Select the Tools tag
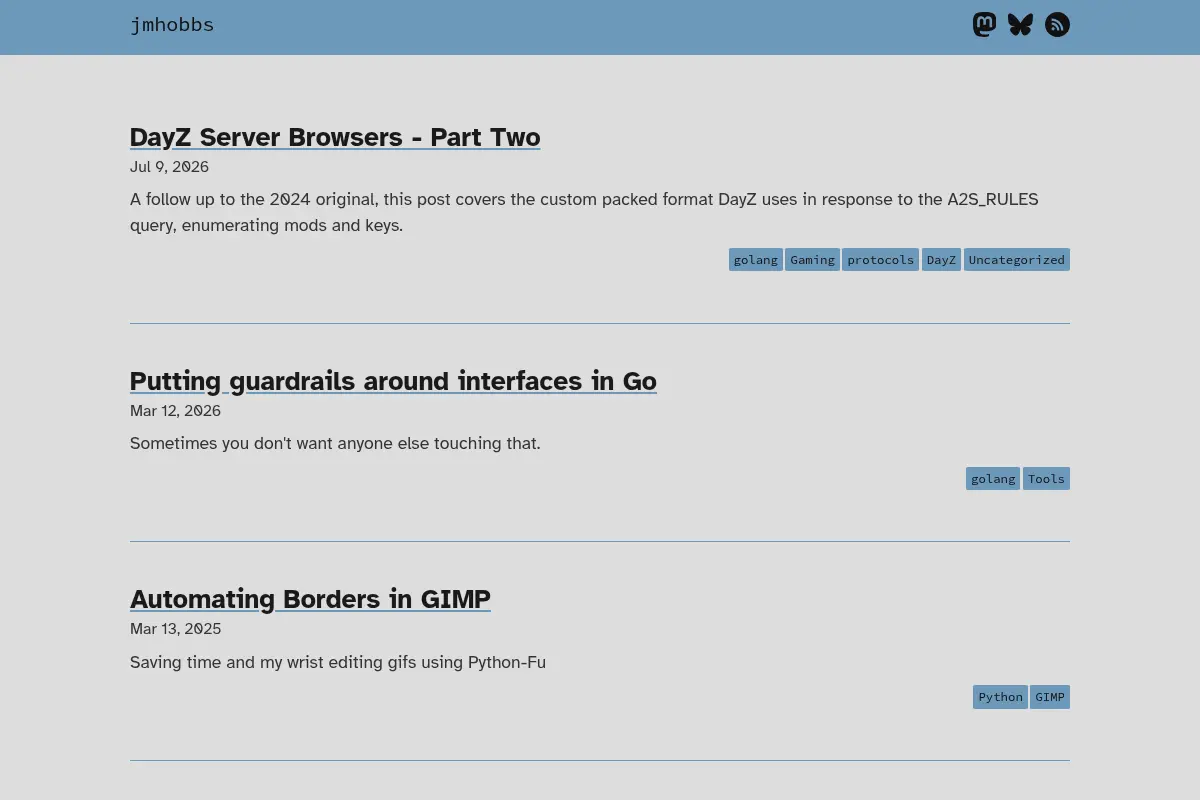 pyautogui.click(x=1046, y=479)
